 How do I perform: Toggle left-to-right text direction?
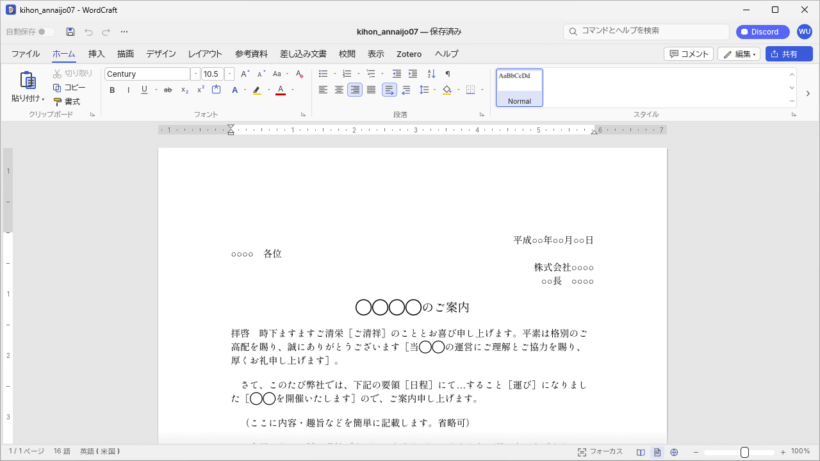[x=389, y=90]
